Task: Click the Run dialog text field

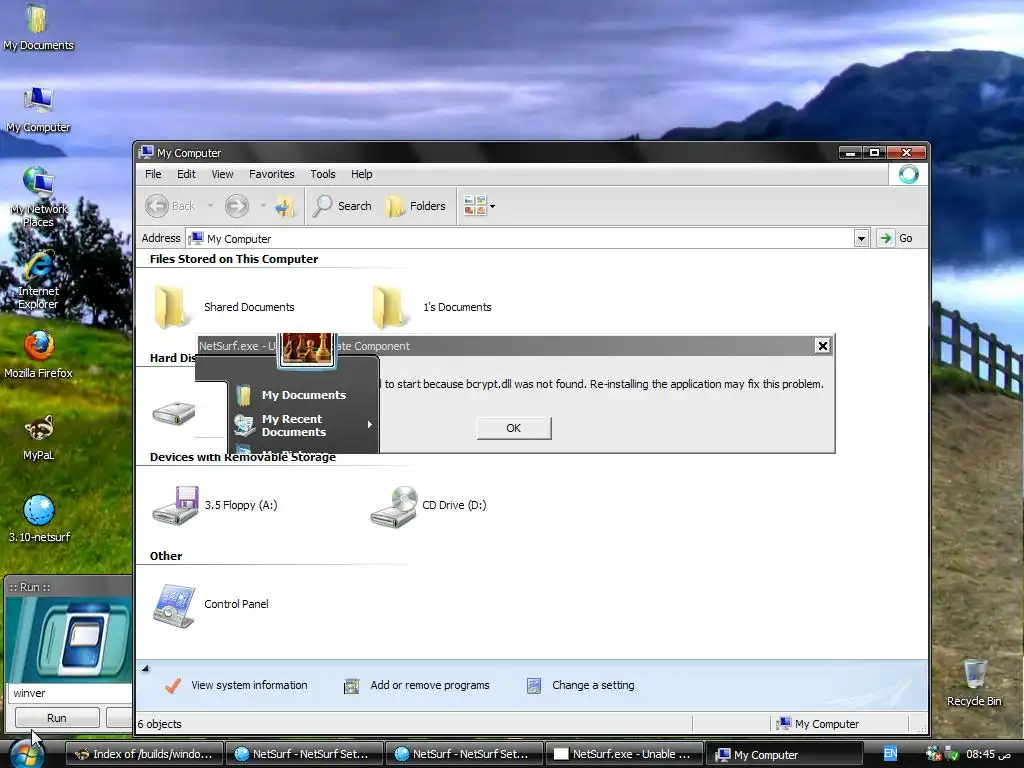Action: [x=71, y=693]
